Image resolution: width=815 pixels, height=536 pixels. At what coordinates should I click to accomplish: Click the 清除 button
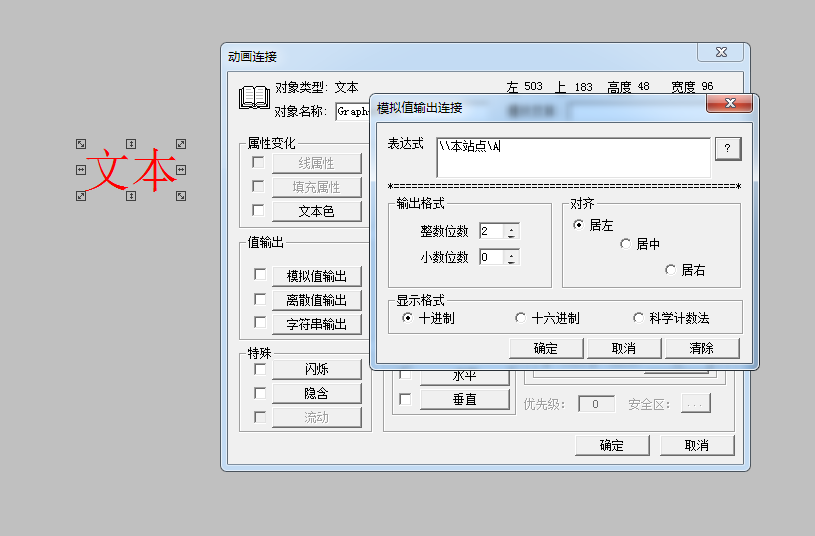702,348
